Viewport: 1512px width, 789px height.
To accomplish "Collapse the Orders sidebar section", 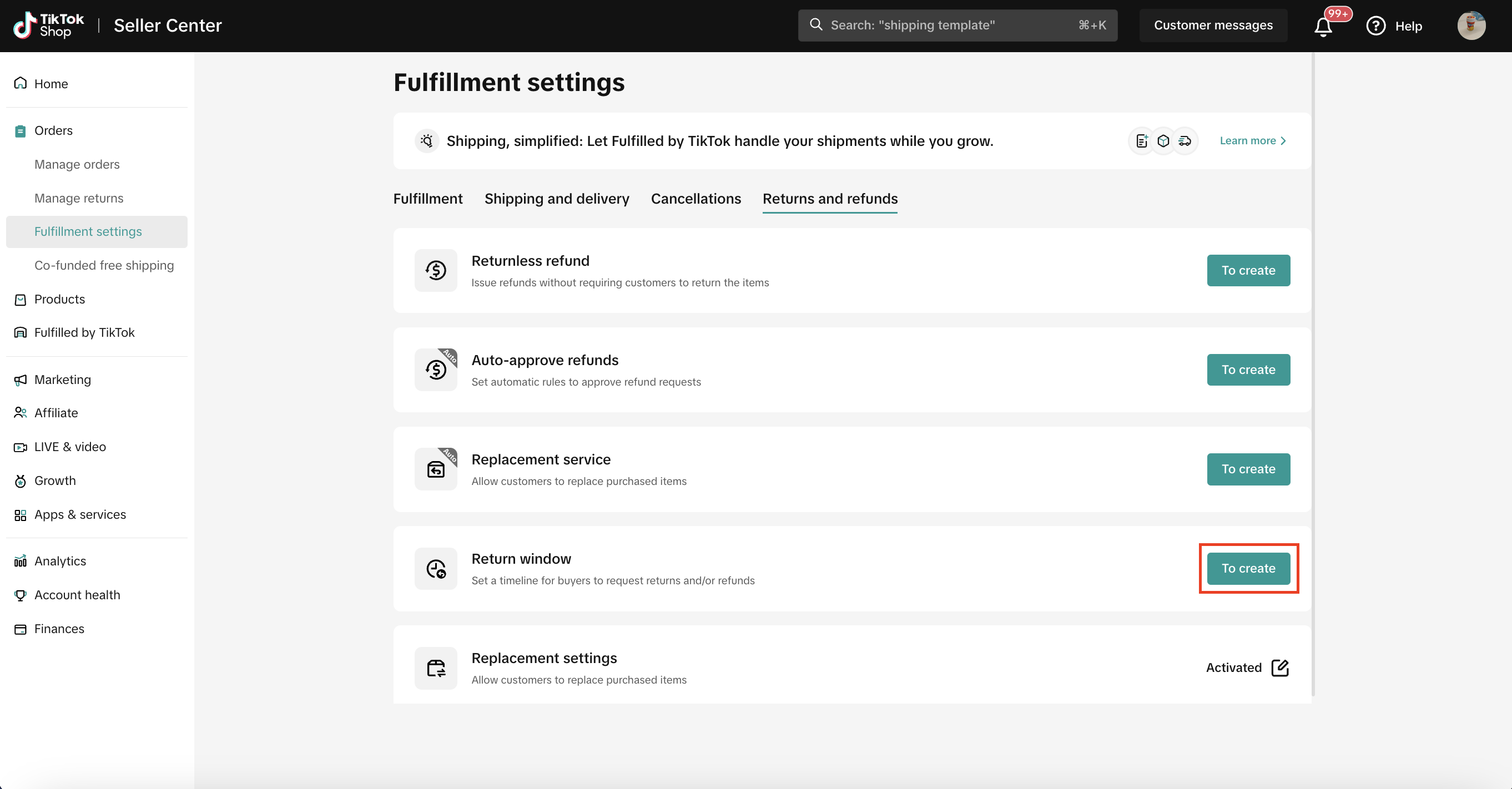I will [53, 130].
